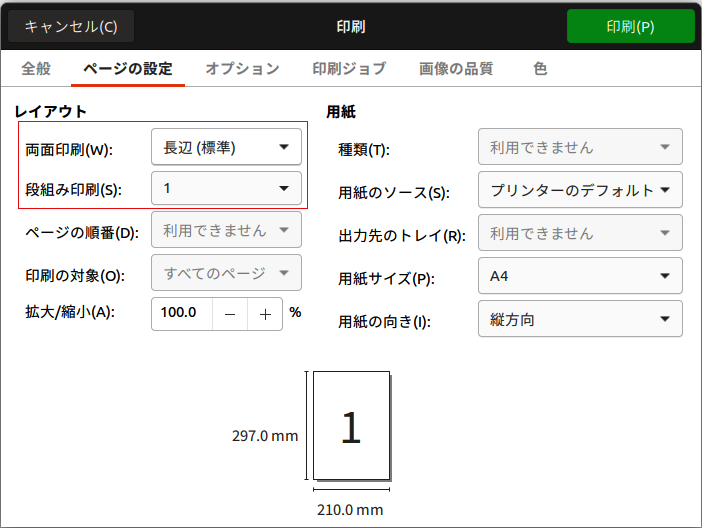Click the 拡大/縮小 percentage input field
Image resolution: width=702 pixels, height=528 pixels.
pos(181,313)
